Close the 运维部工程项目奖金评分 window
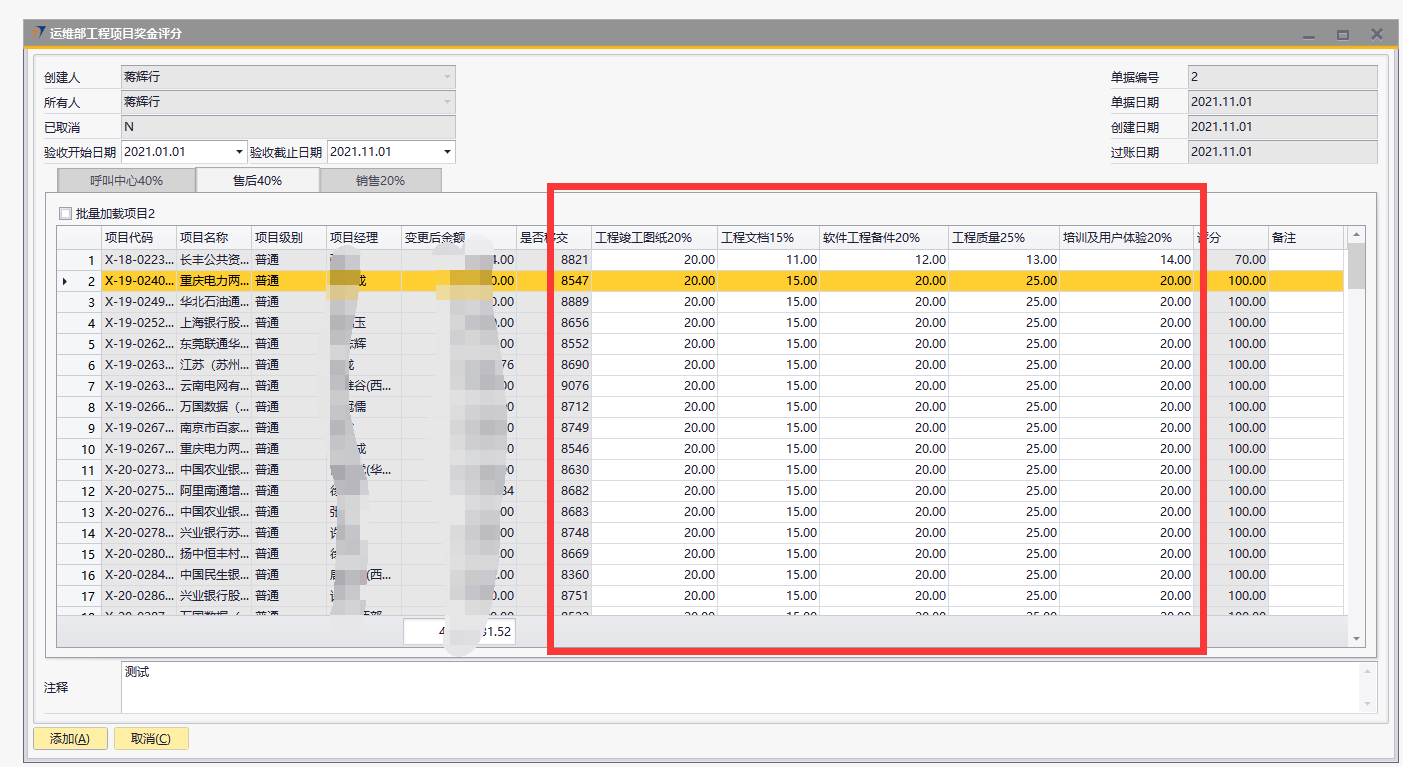 [x=1377, y=34]
